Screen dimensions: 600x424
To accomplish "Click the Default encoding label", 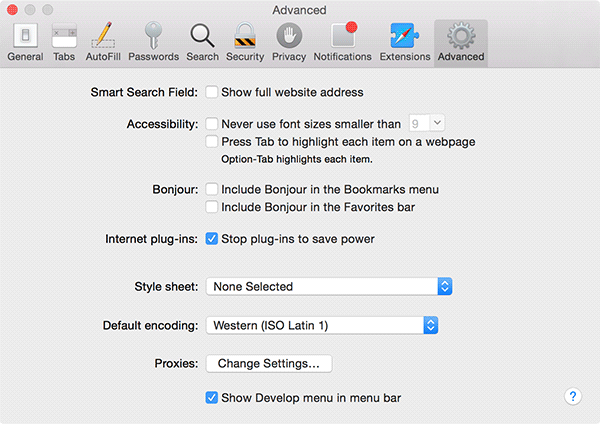I will click(x=151, y=326).
